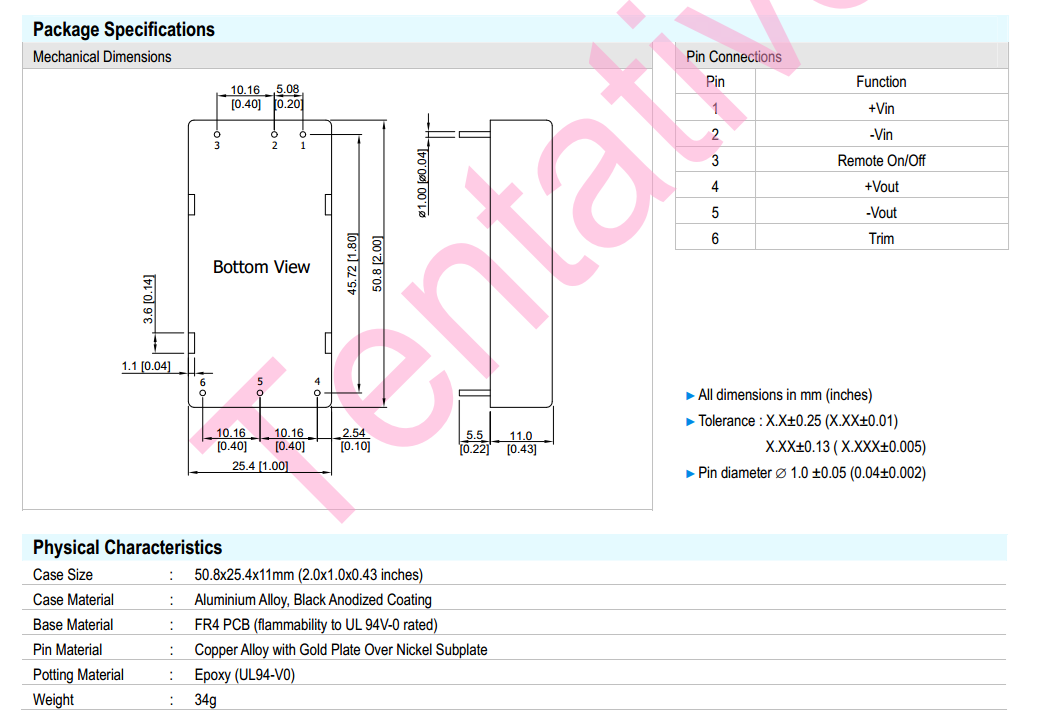Screen dimensions: 1058x711
Task: Select the '50.8 [2.00]' height dimension text
Action: point(377,264)
